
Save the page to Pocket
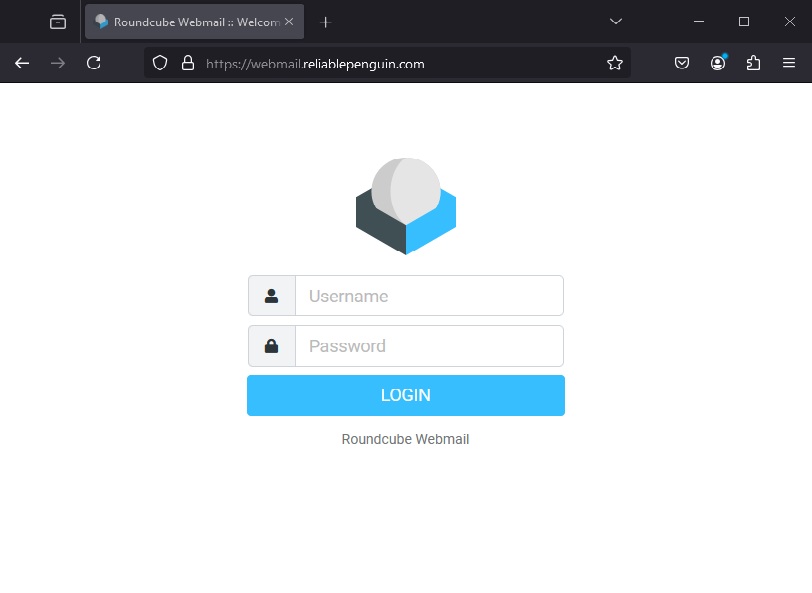click(682, 63)
